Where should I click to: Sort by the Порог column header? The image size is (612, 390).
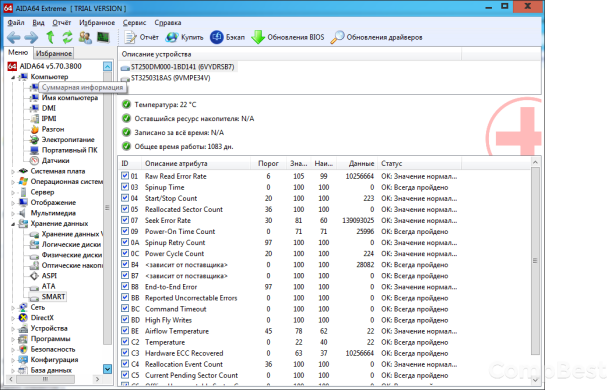click(268, 164)
